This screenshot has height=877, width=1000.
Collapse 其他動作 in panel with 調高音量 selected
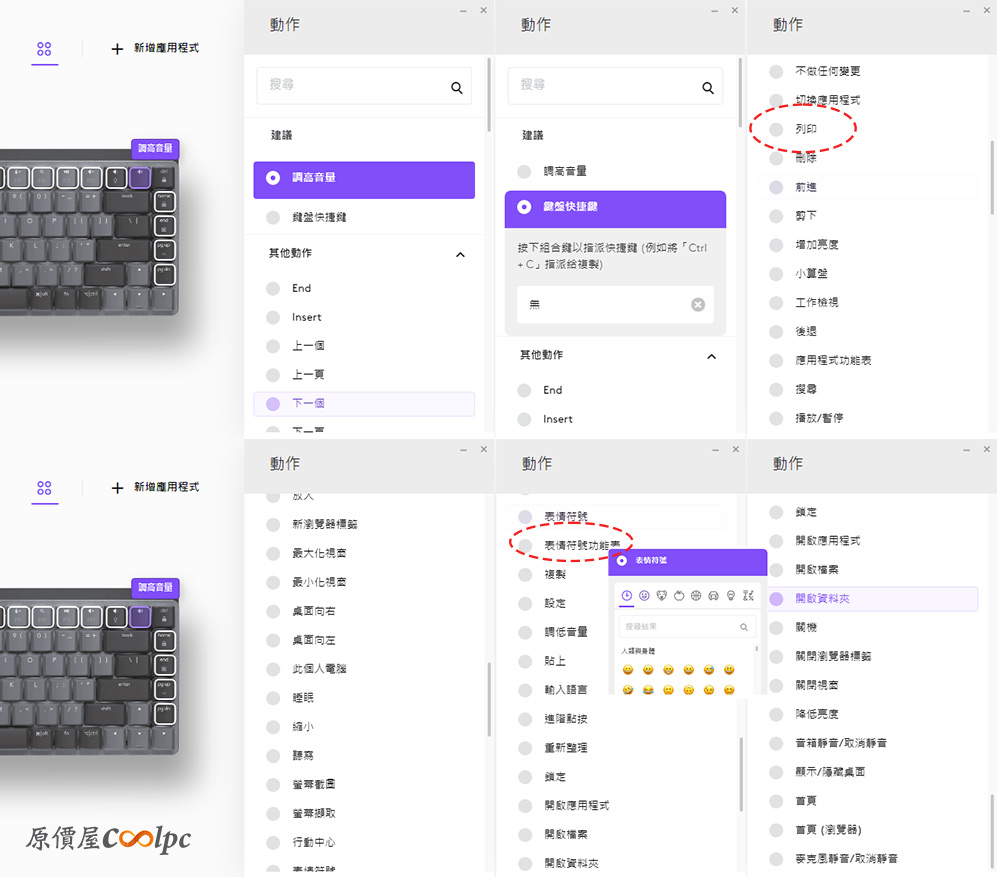[x=460, y=254]
